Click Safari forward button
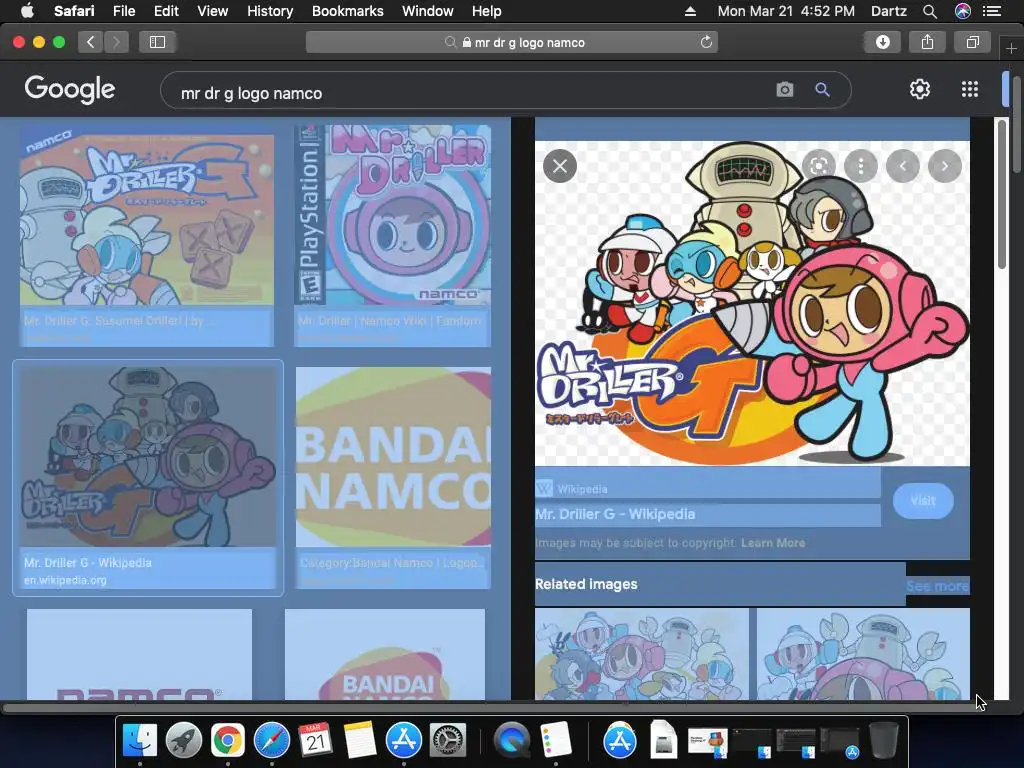The height and width of the screenshot is (768, 1024). (116, 42)
